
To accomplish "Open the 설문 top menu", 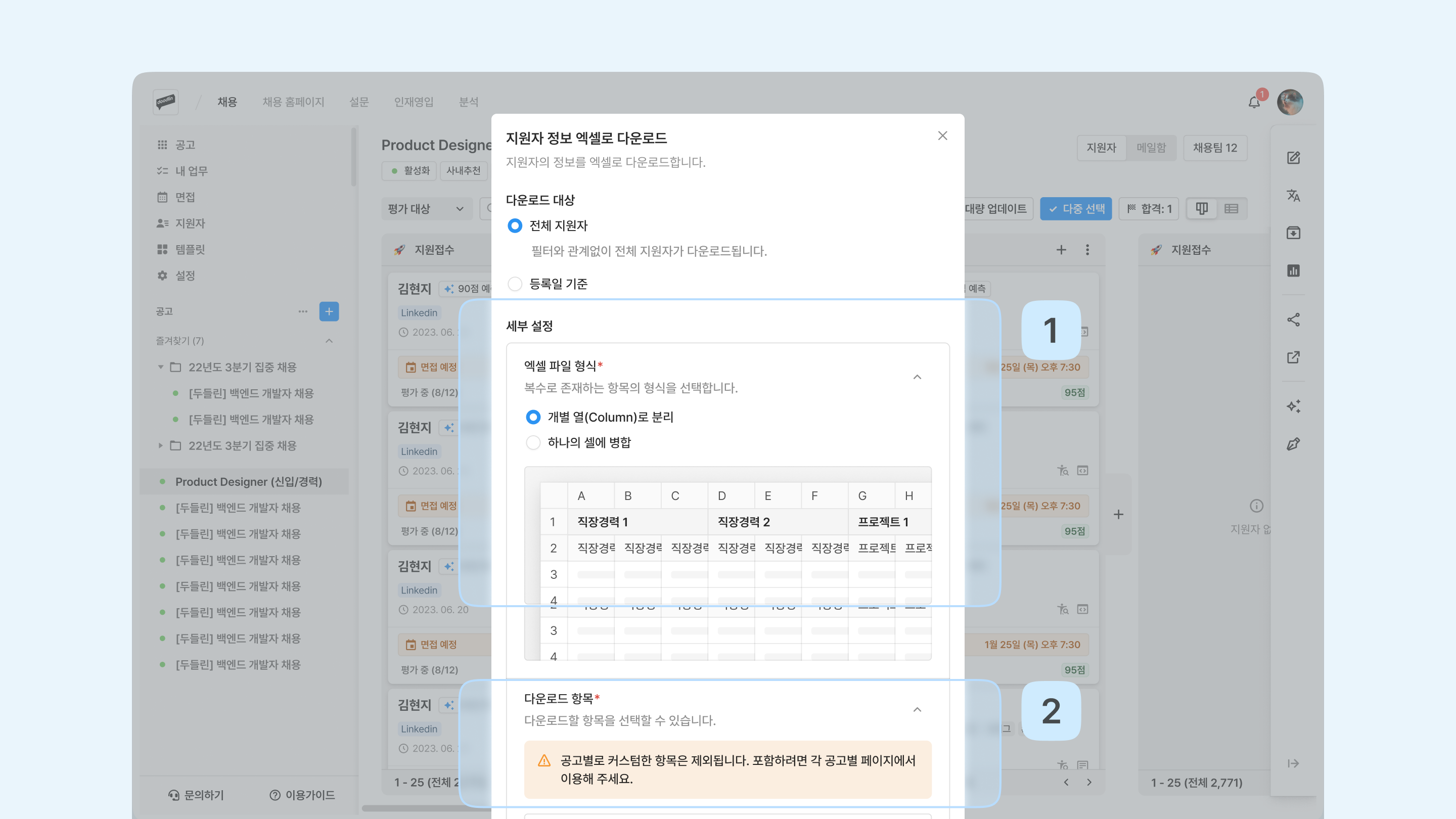I will tap(359, 102).
